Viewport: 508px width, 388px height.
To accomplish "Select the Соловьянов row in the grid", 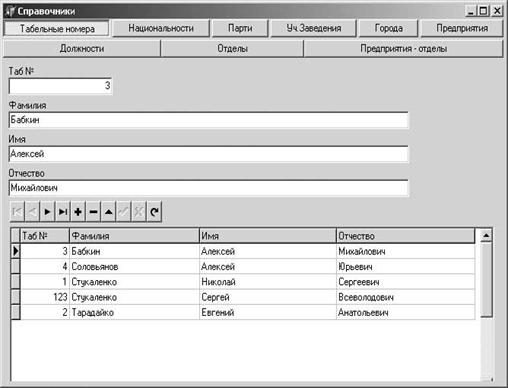I will click(x=248, y=267).
